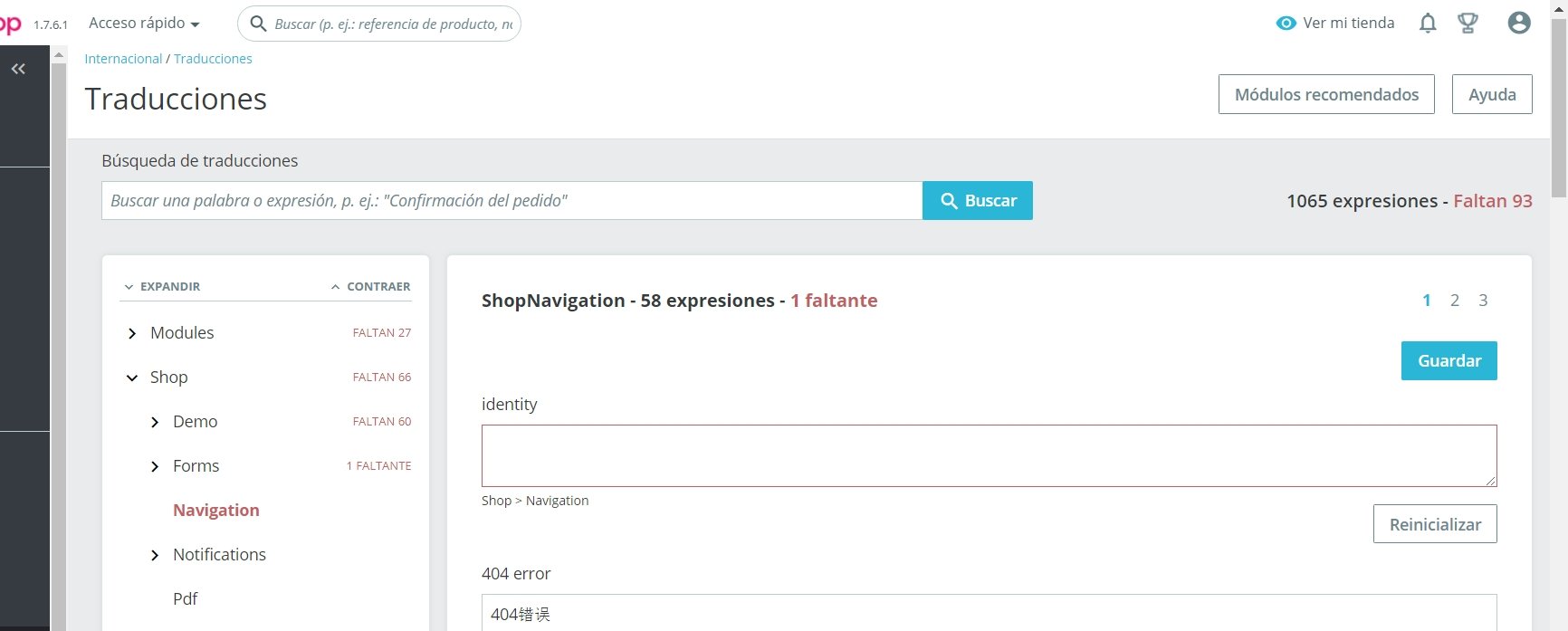Open the user profile avatar
The height and width of the screenshot is (631, 1568).
click(x=1519, y=24)
